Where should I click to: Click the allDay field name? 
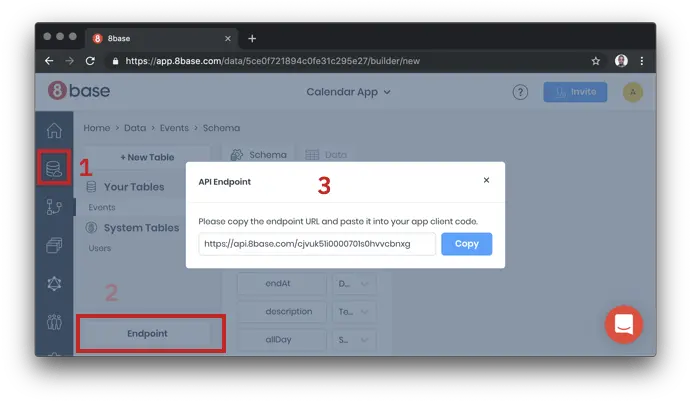pyautogui.click(x=282, y=340)
